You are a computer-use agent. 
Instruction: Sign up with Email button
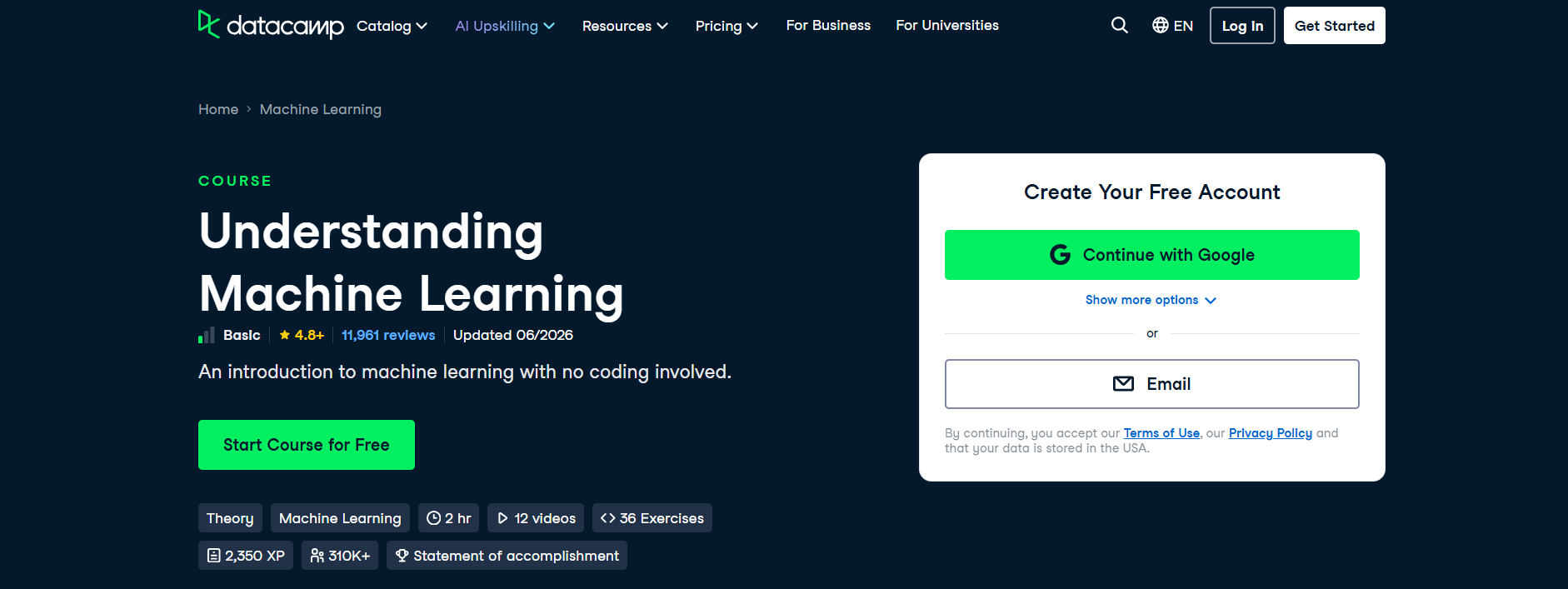pos(1152,384)
